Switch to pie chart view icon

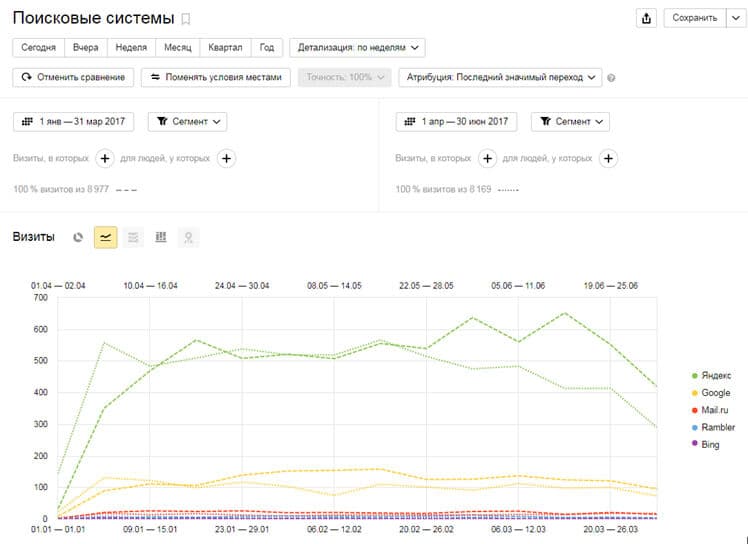[78, 237]
